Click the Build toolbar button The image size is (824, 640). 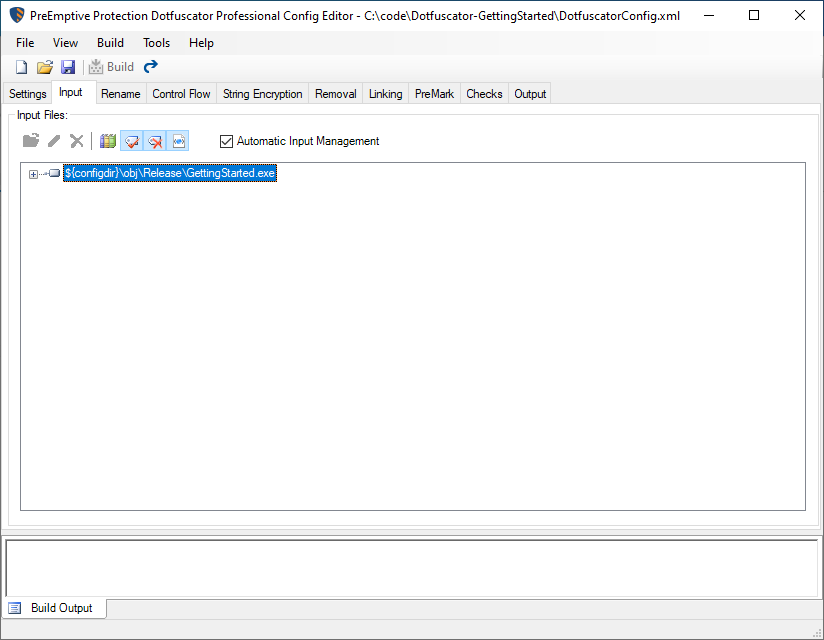click(111, 67)
